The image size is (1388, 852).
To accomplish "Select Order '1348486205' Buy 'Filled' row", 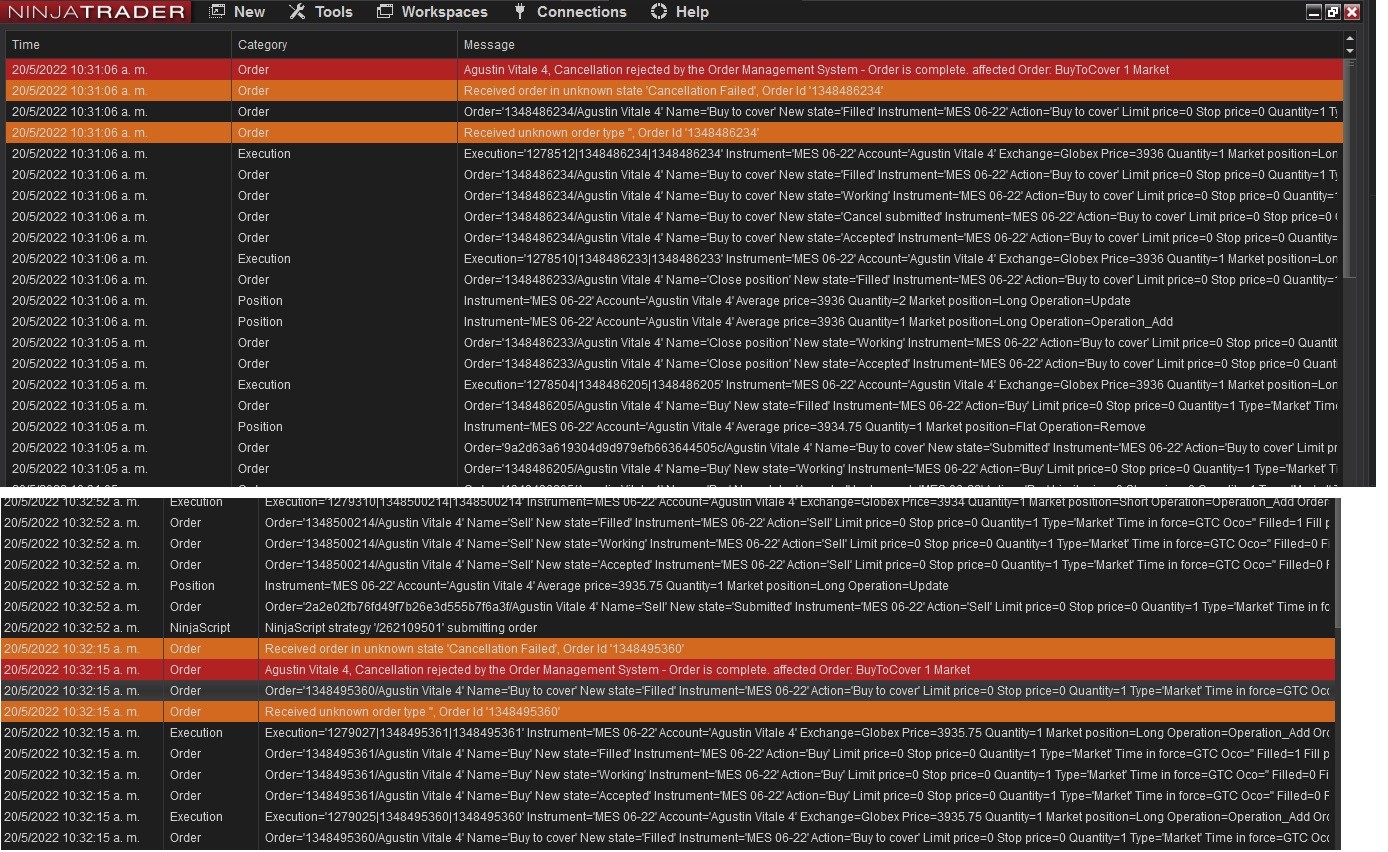I will [x=674, y=406].
